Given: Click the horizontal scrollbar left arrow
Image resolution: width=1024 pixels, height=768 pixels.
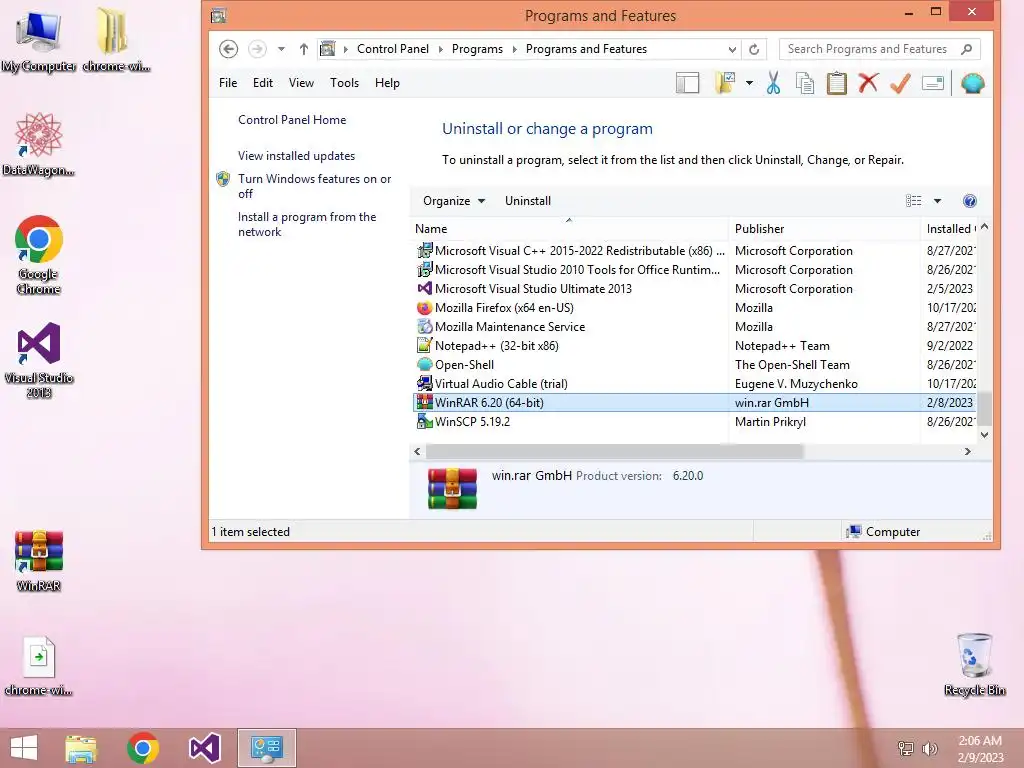Looking at the screenshot, I should tap(417, 451).
